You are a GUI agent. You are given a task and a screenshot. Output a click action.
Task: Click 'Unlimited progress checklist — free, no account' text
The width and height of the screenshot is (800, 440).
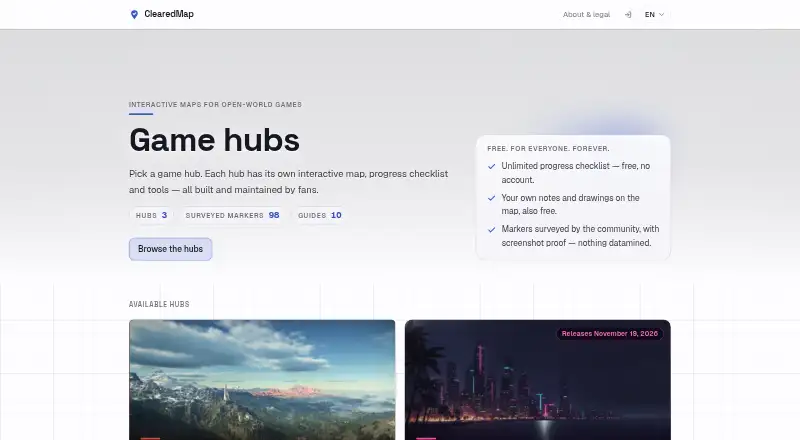click(x=576, y=173)
